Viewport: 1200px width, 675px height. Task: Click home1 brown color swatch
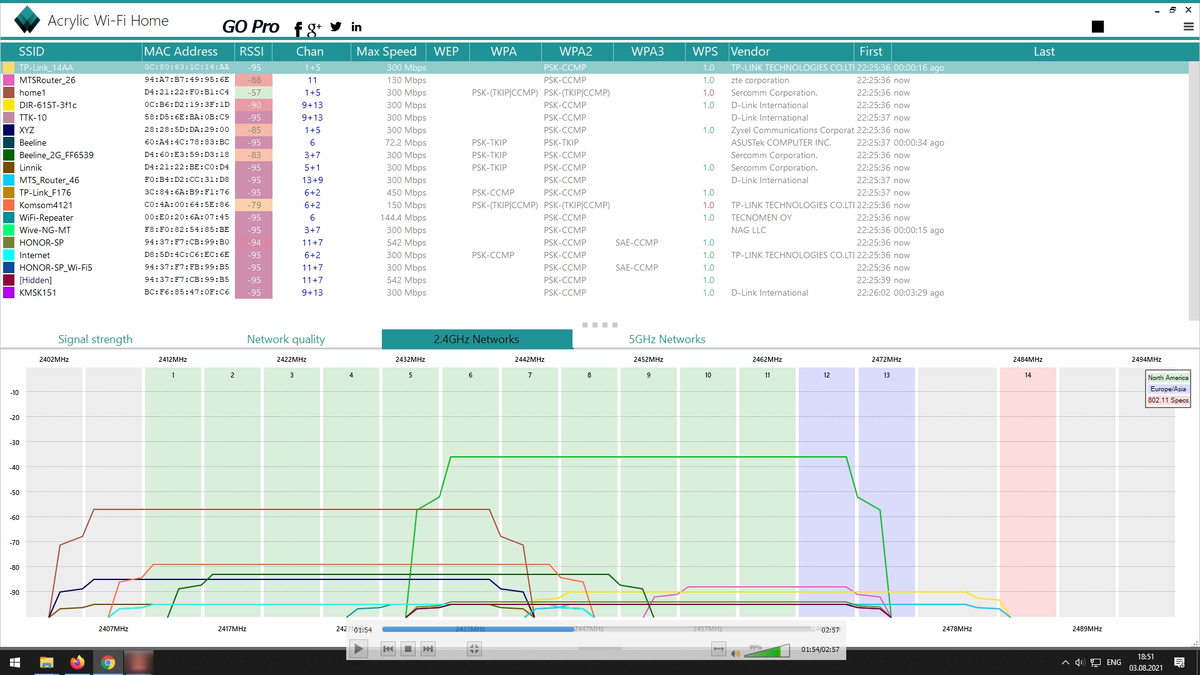coord(9,92)
